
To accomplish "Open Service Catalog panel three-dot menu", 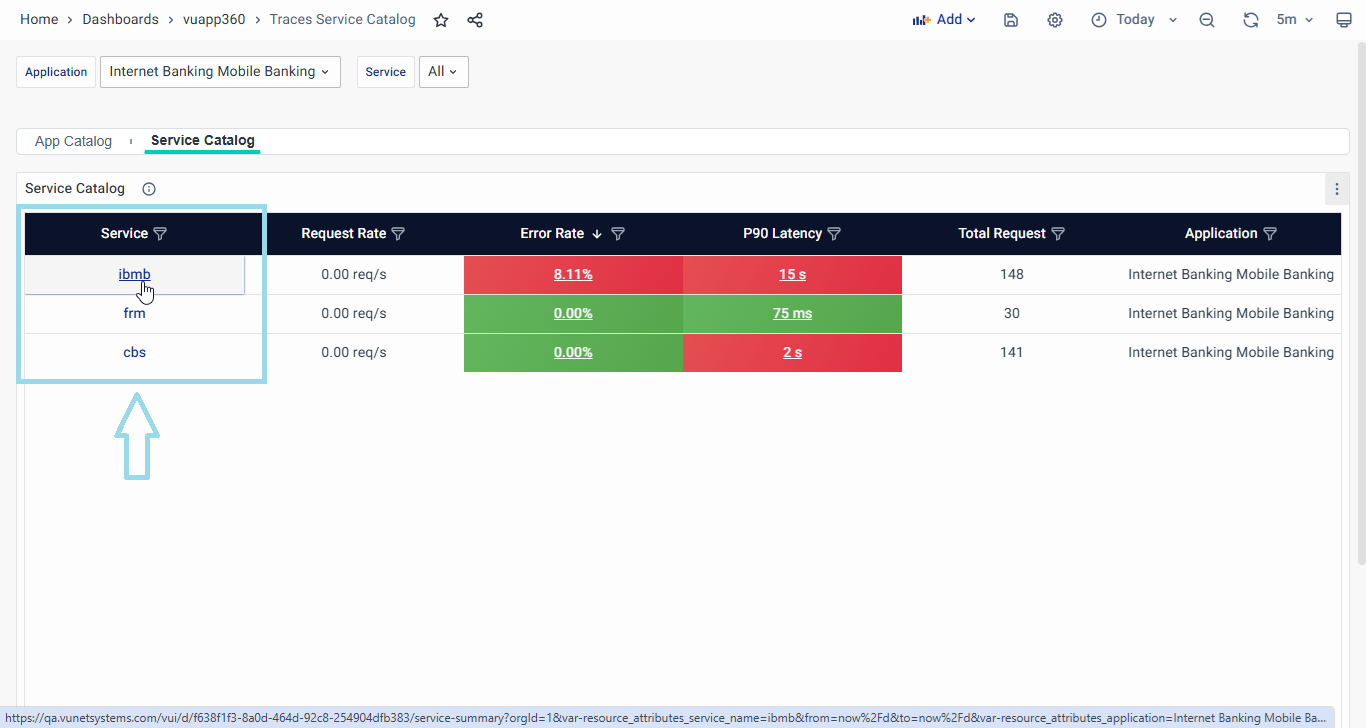I will [1337, 189].
